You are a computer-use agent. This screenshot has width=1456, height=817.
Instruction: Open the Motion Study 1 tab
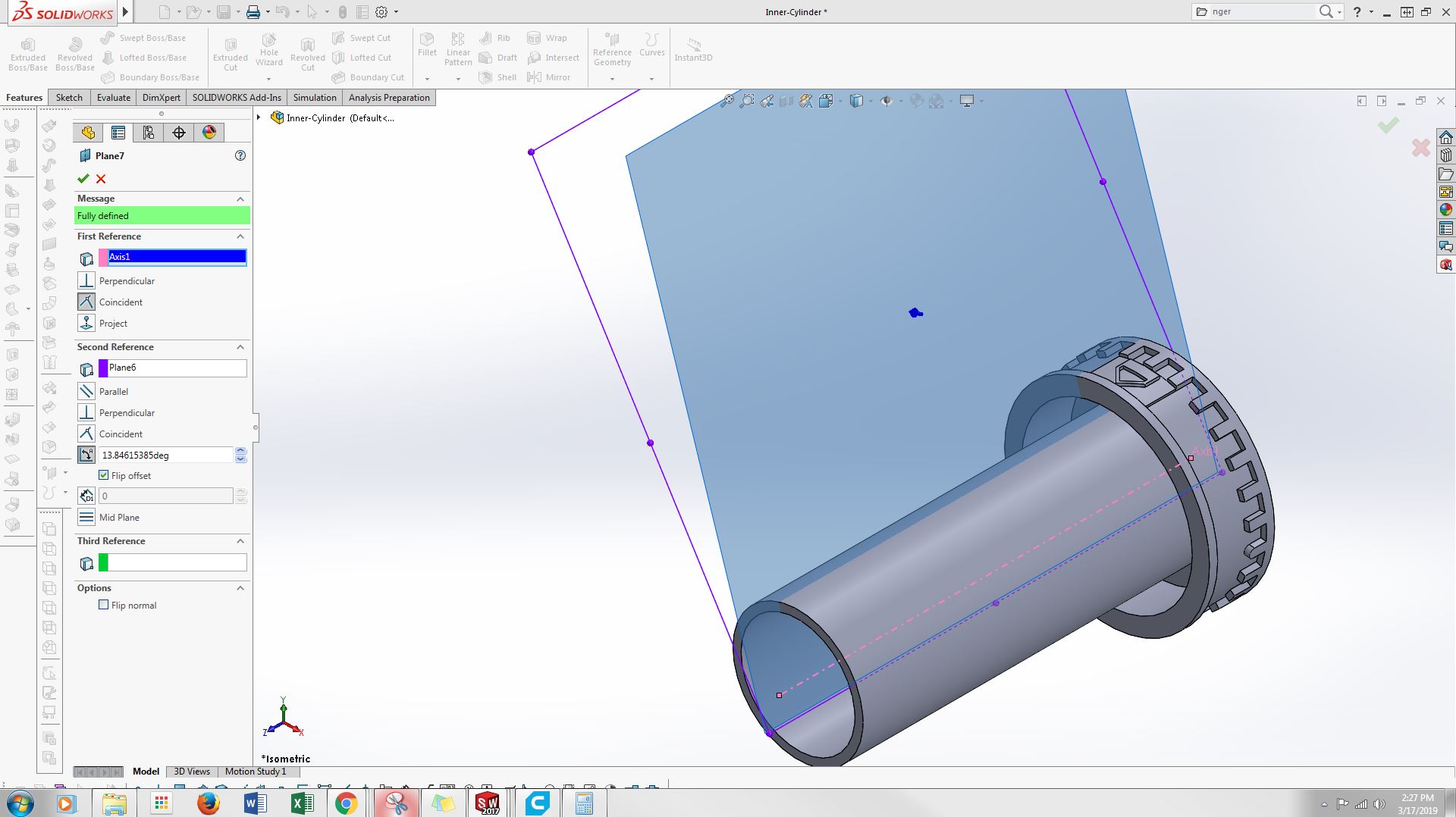point(256,772)
